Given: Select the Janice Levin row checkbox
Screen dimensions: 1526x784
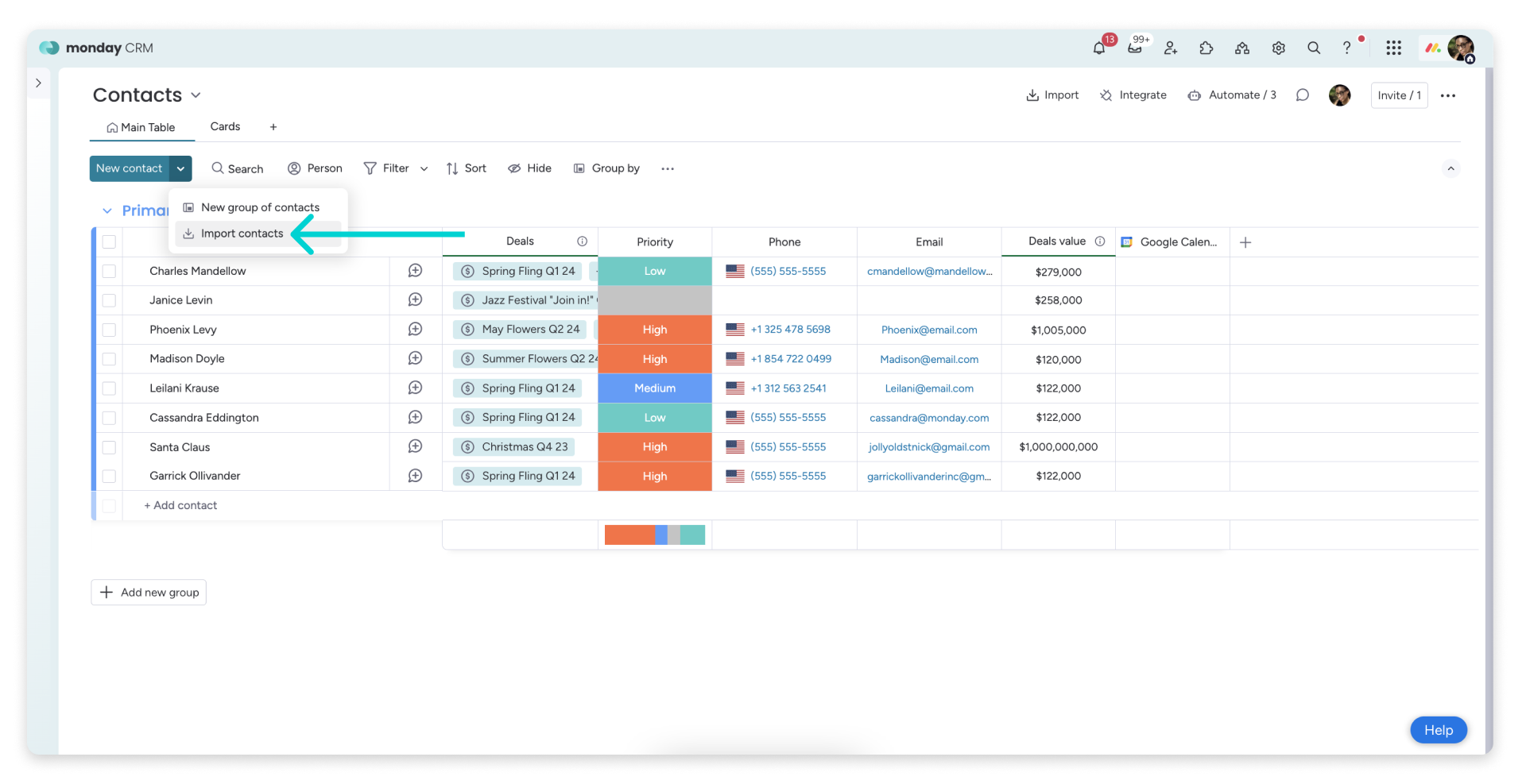Looking at the screenshot, I should [109, 300].
